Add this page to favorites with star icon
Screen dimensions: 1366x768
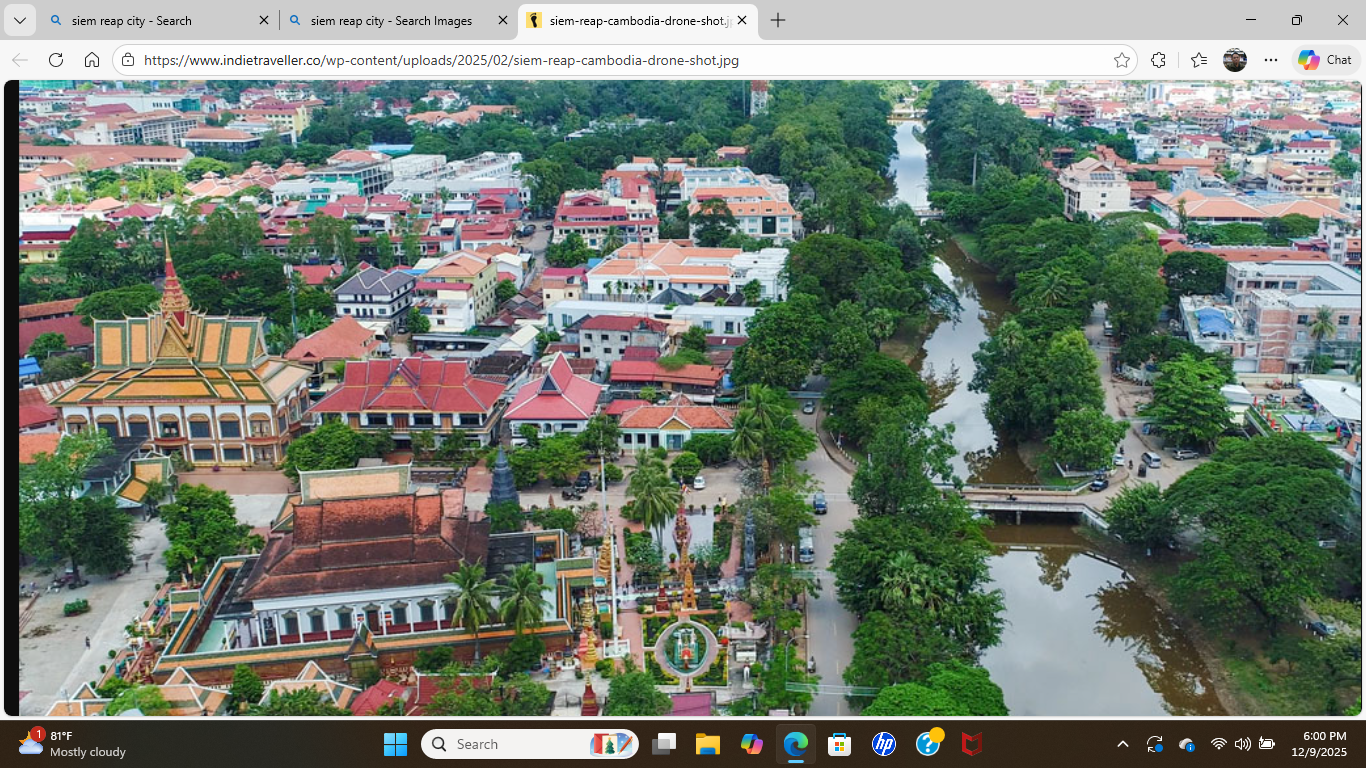[1122, 60]
